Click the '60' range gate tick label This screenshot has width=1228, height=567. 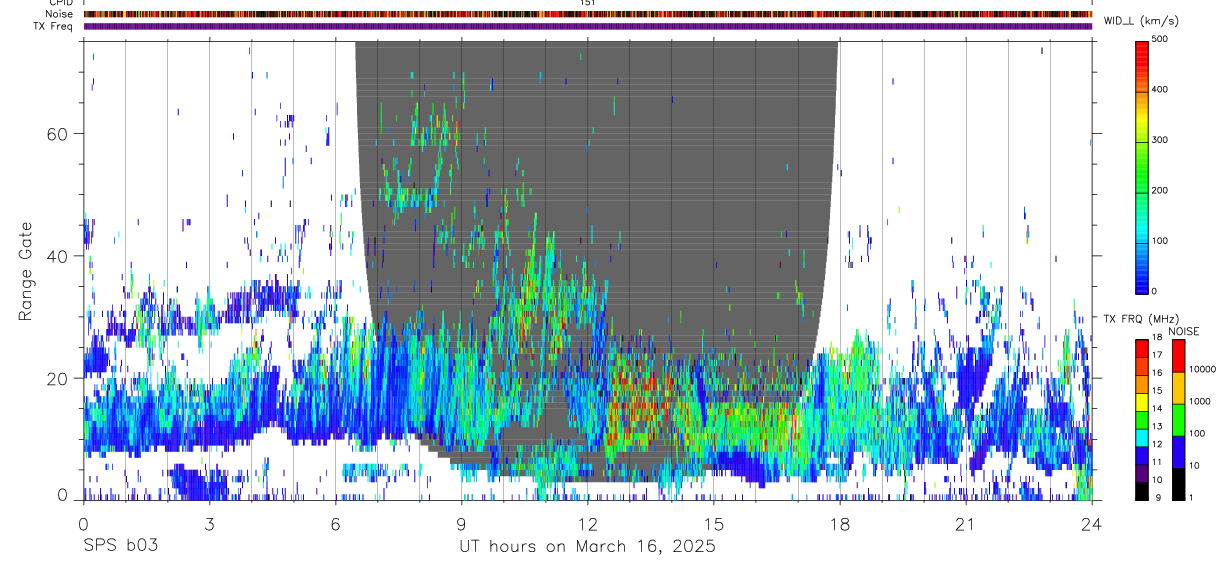click(55, 134)
